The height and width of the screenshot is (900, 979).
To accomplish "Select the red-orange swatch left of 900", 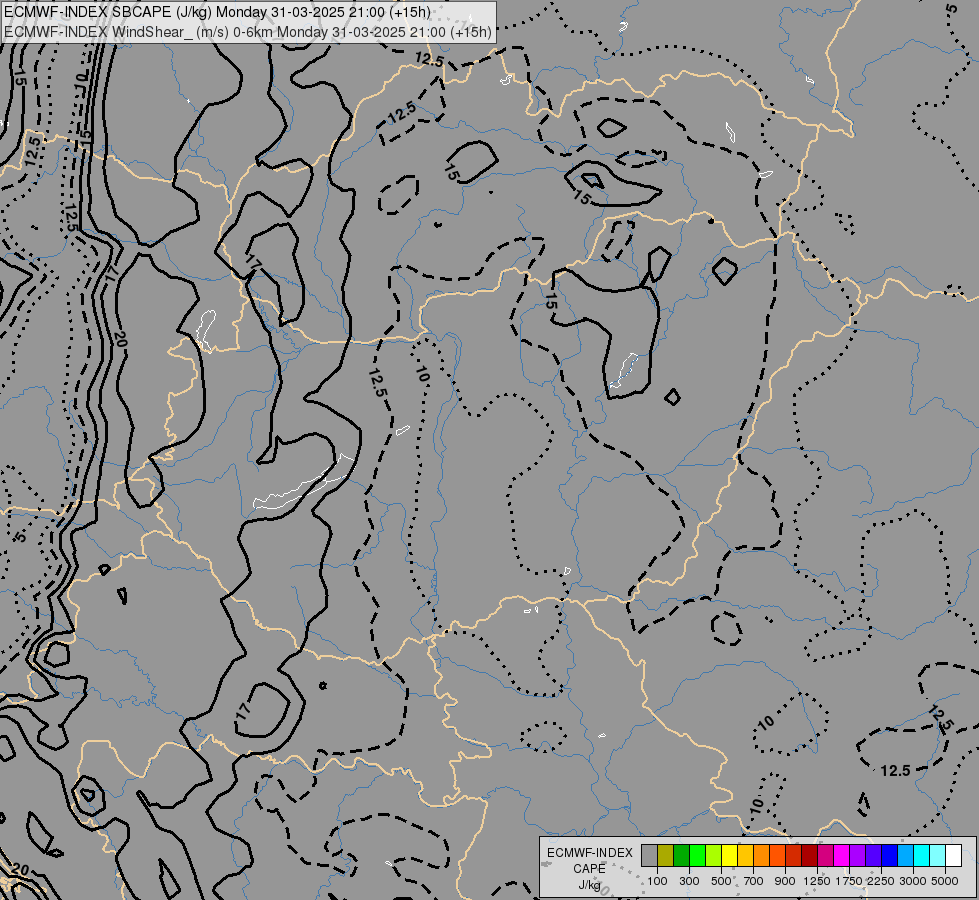I will 777,855.
